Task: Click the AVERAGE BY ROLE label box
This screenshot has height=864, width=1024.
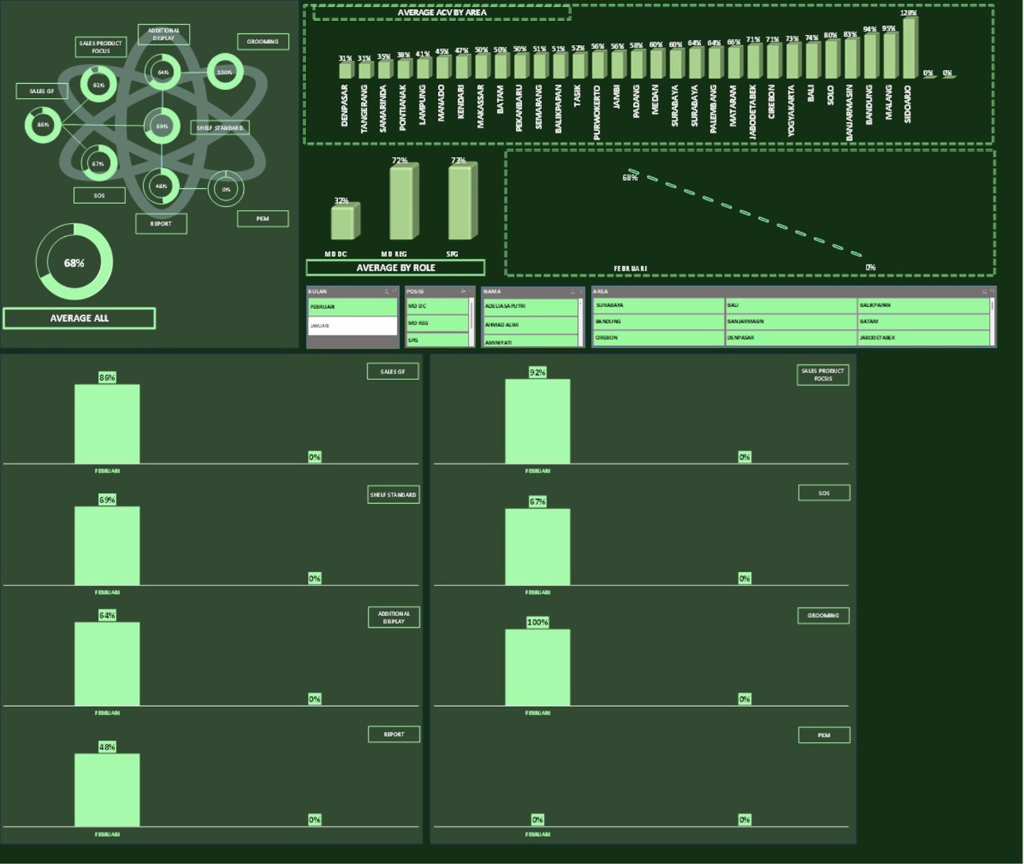Action: 396,268
